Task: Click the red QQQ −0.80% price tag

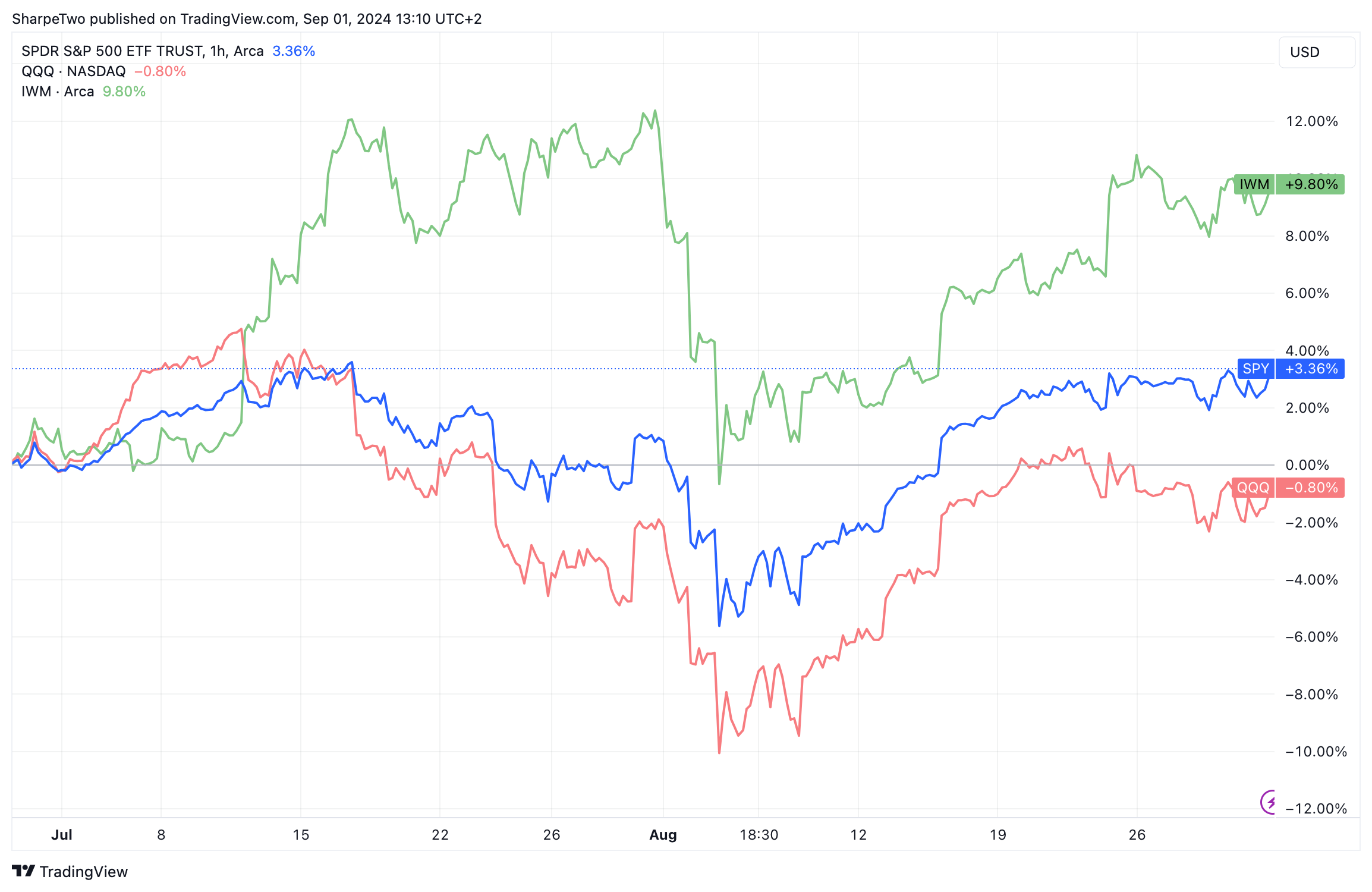Action: [x=1288, y=488]
